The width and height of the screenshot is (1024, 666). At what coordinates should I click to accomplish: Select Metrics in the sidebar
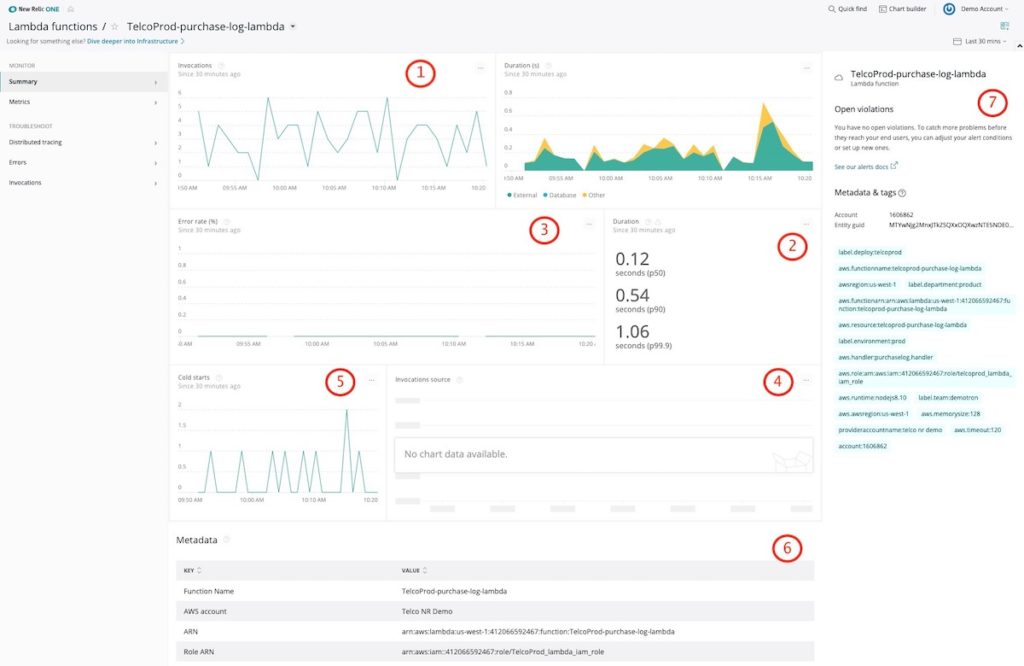point(84,102)
